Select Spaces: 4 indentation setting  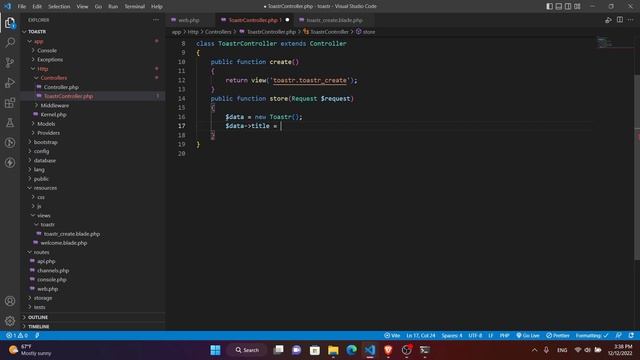tap(452, 336)
